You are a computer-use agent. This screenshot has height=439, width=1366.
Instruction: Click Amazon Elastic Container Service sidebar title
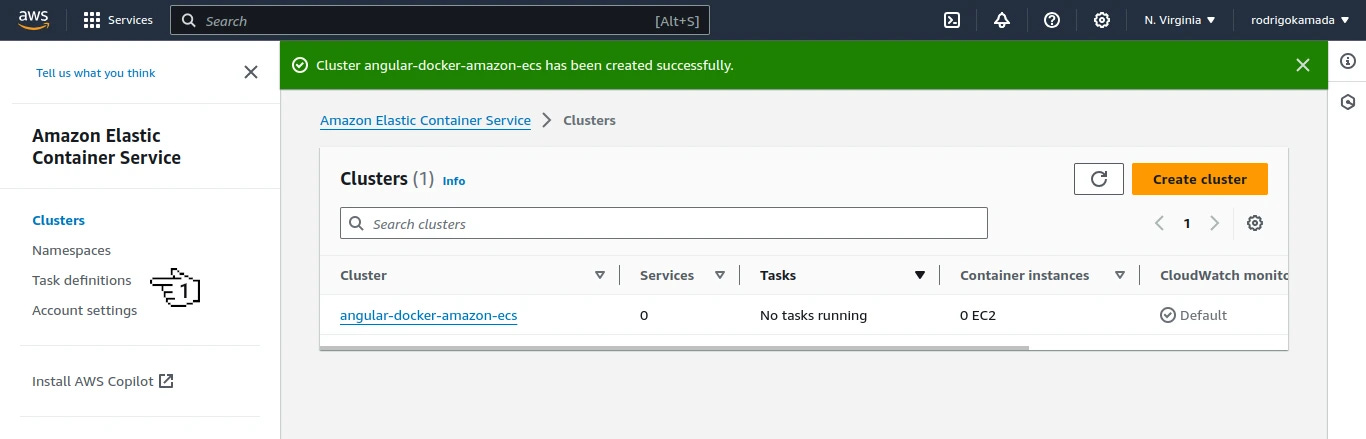pos(106,146)
